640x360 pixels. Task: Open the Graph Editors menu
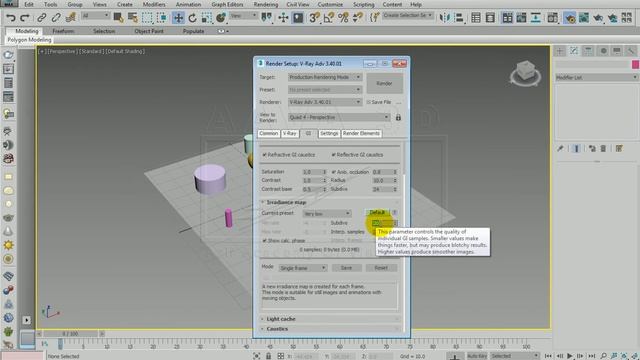[x=227, y=4]
